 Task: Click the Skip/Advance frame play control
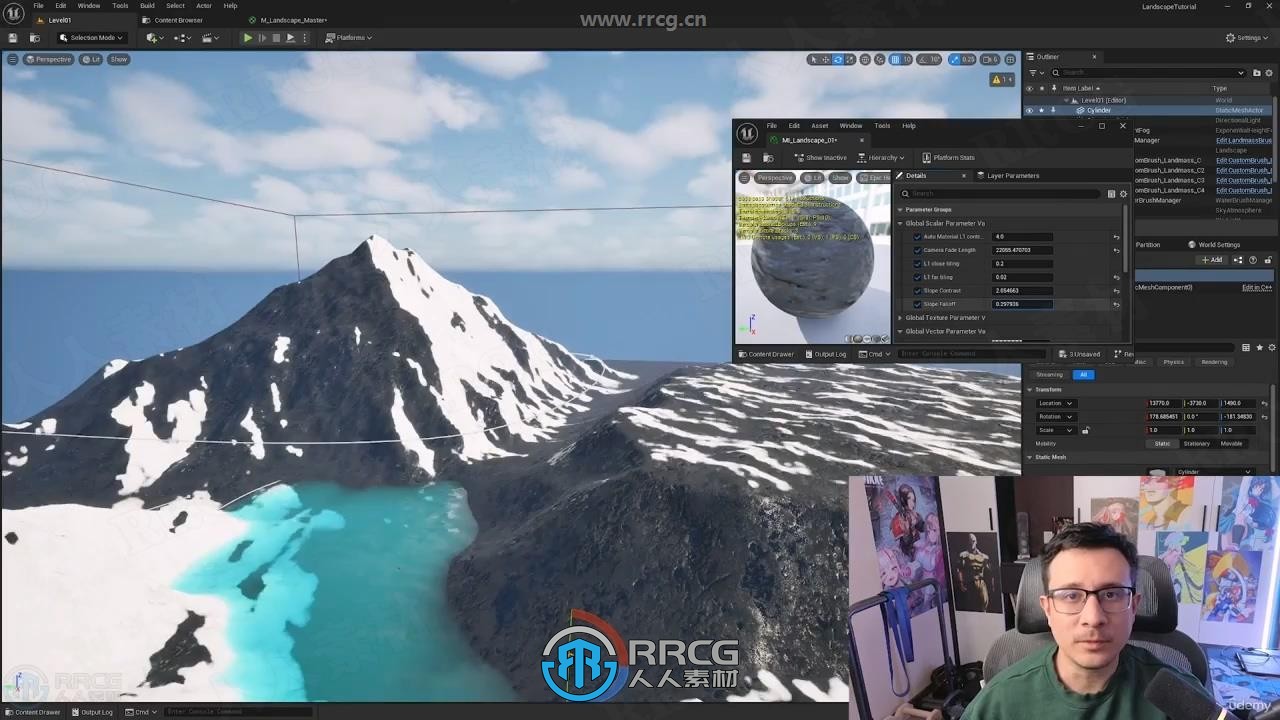(262, 38)
